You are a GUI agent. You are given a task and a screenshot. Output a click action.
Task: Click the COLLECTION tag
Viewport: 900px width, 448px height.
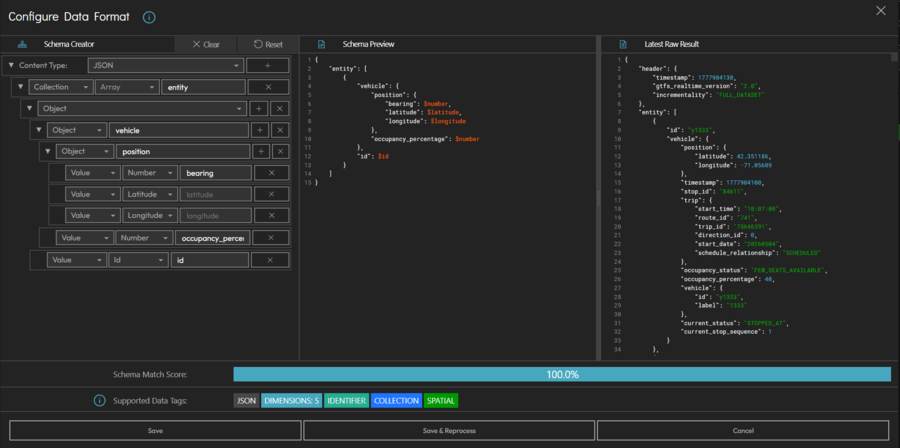[x=396, y=400]
